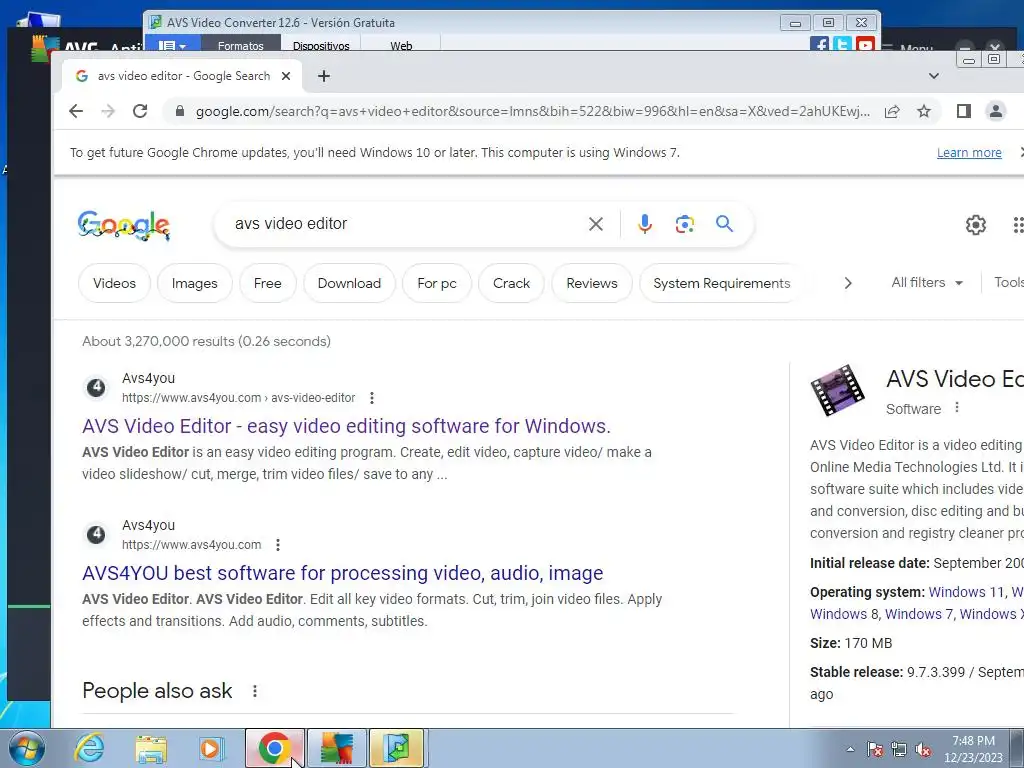Switch to AVS Video Converter from the taskbar
The height and width of the screenshot is (768, 1024).
[398, 748]
